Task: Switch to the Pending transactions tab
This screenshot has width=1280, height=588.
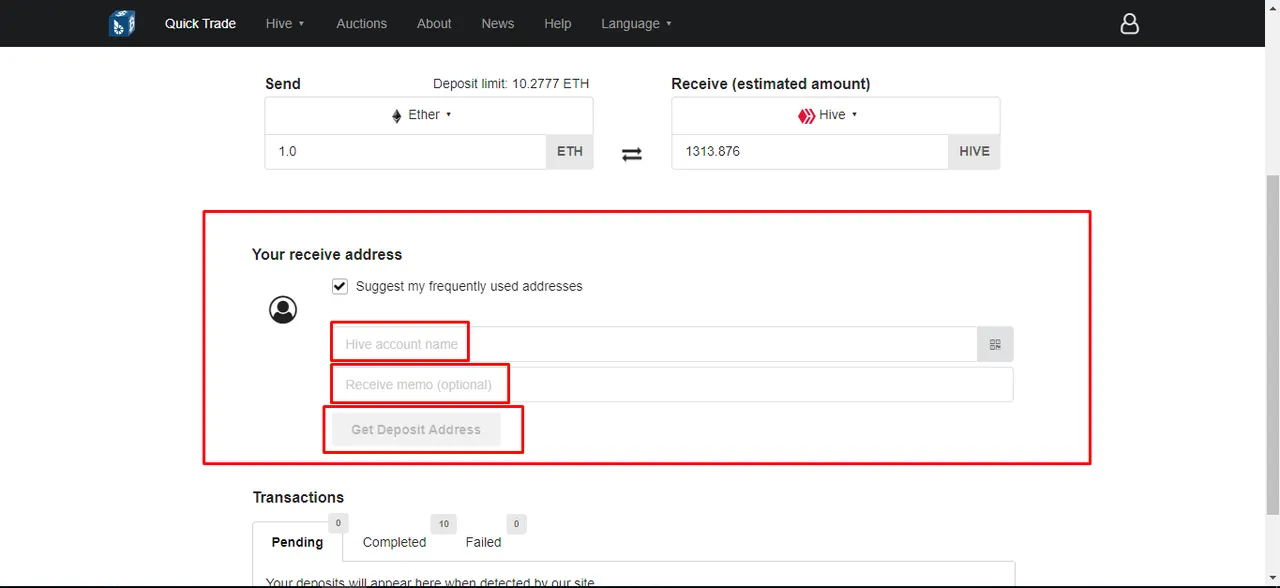Action: (297, 542)
